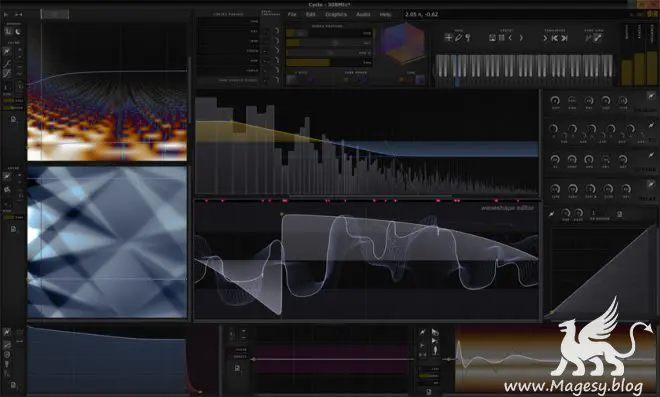
Task: Open the Edit menu
Action: point(311,14)
